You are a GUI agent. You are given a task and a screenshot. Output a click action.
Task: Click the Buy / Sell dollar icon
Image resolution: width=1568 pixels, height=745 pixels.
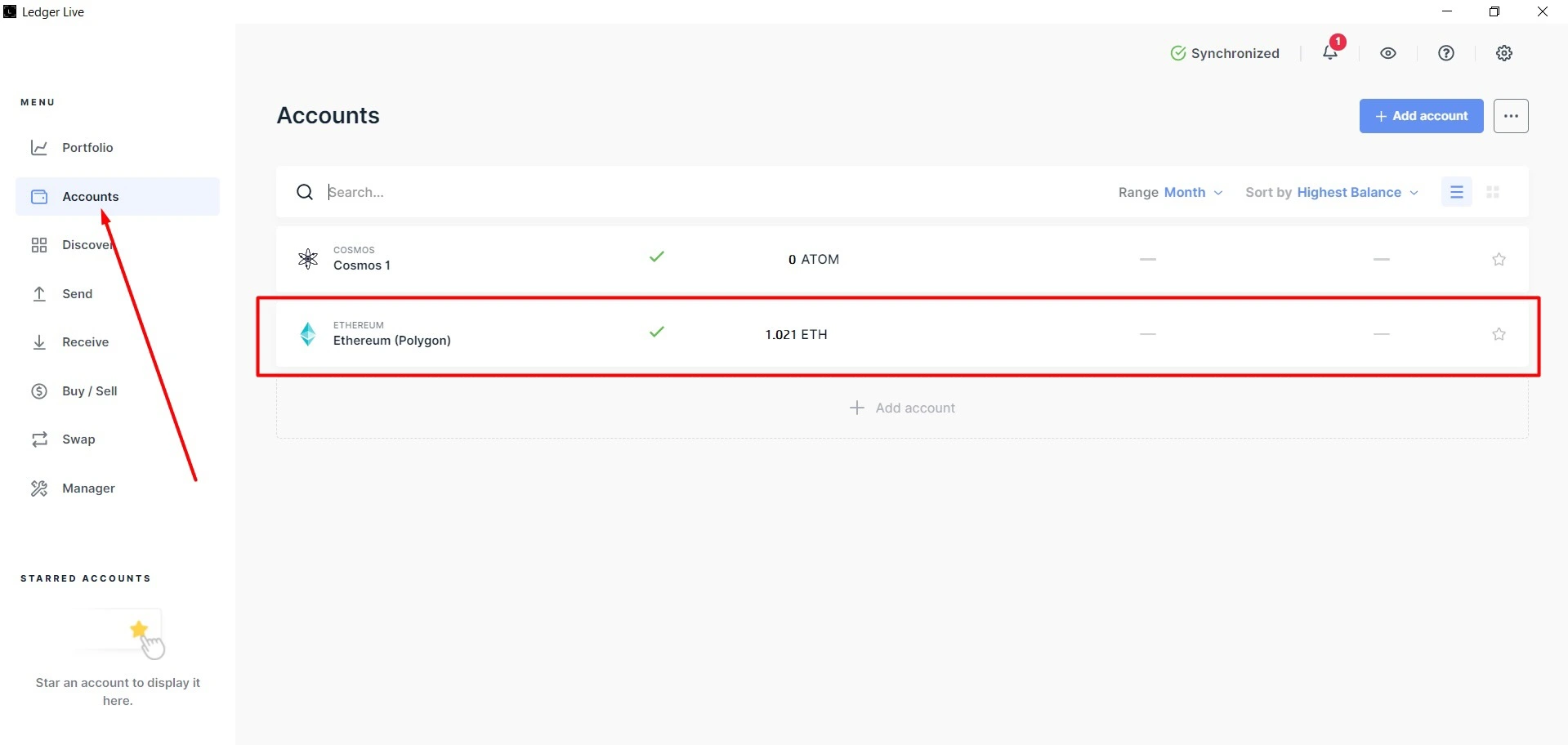coord(39,391)
